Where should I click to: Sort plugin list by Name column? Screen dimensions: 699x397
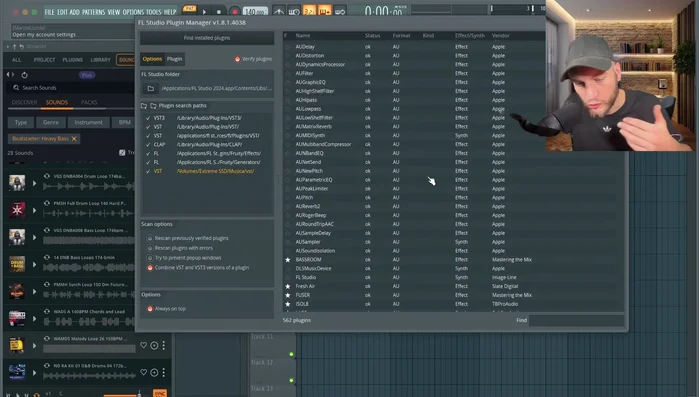pyautogui.click(x=303, y=36)
